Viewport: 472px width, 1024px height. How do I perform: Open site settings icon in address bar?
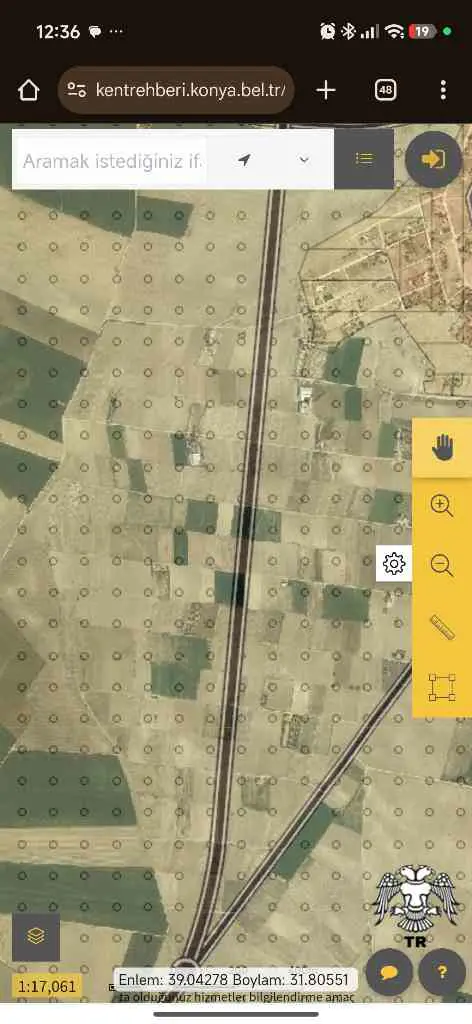pyautogui.click(x=77, y=90)
